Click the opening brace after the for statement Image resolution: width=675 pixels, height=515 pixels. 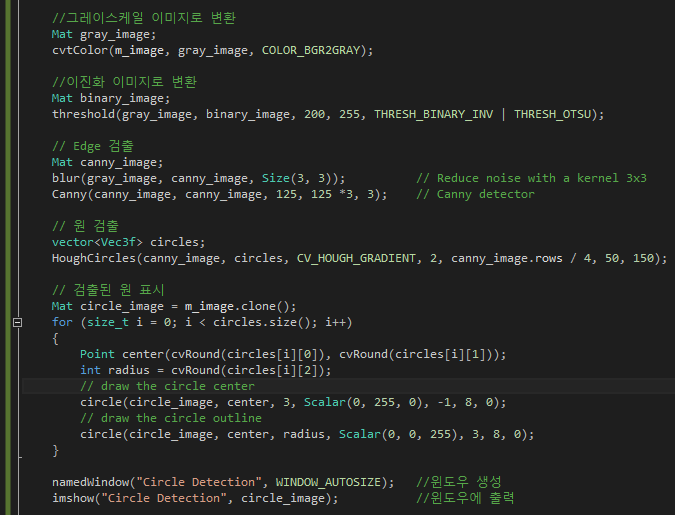point(55,338)
